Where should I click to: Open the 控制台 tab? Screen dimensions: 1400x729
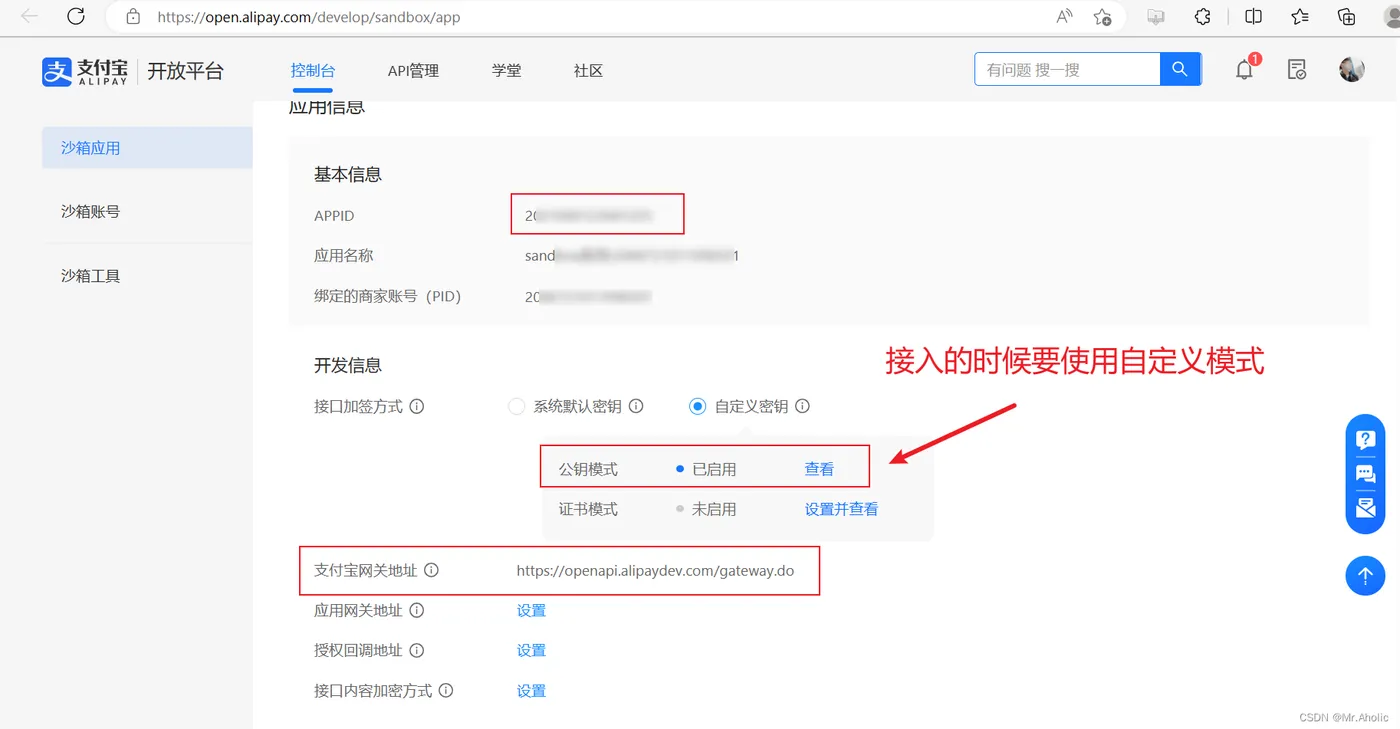[313, 71]
